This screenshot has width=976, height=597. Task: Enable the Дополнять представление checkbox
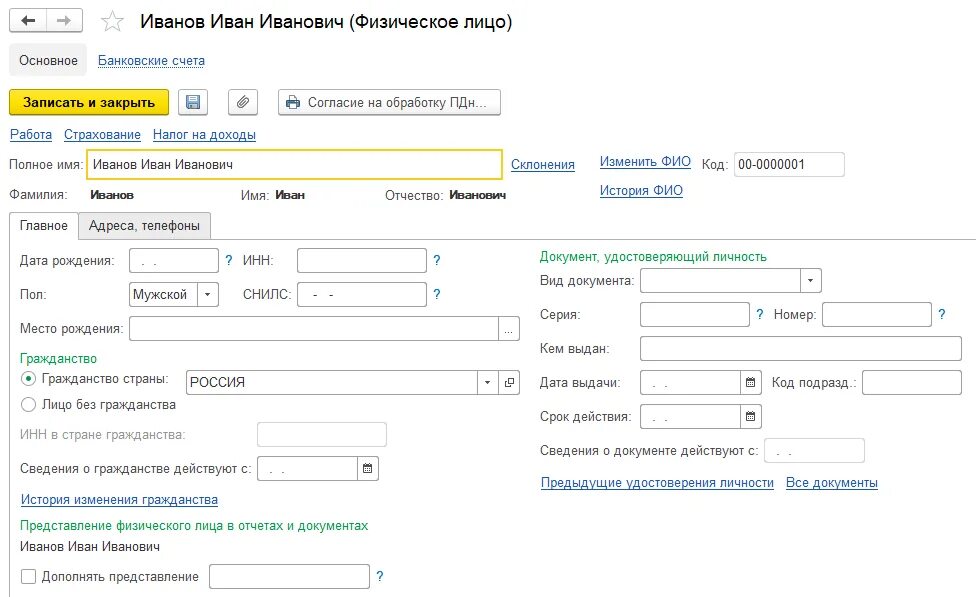click(x=29, y=576)
